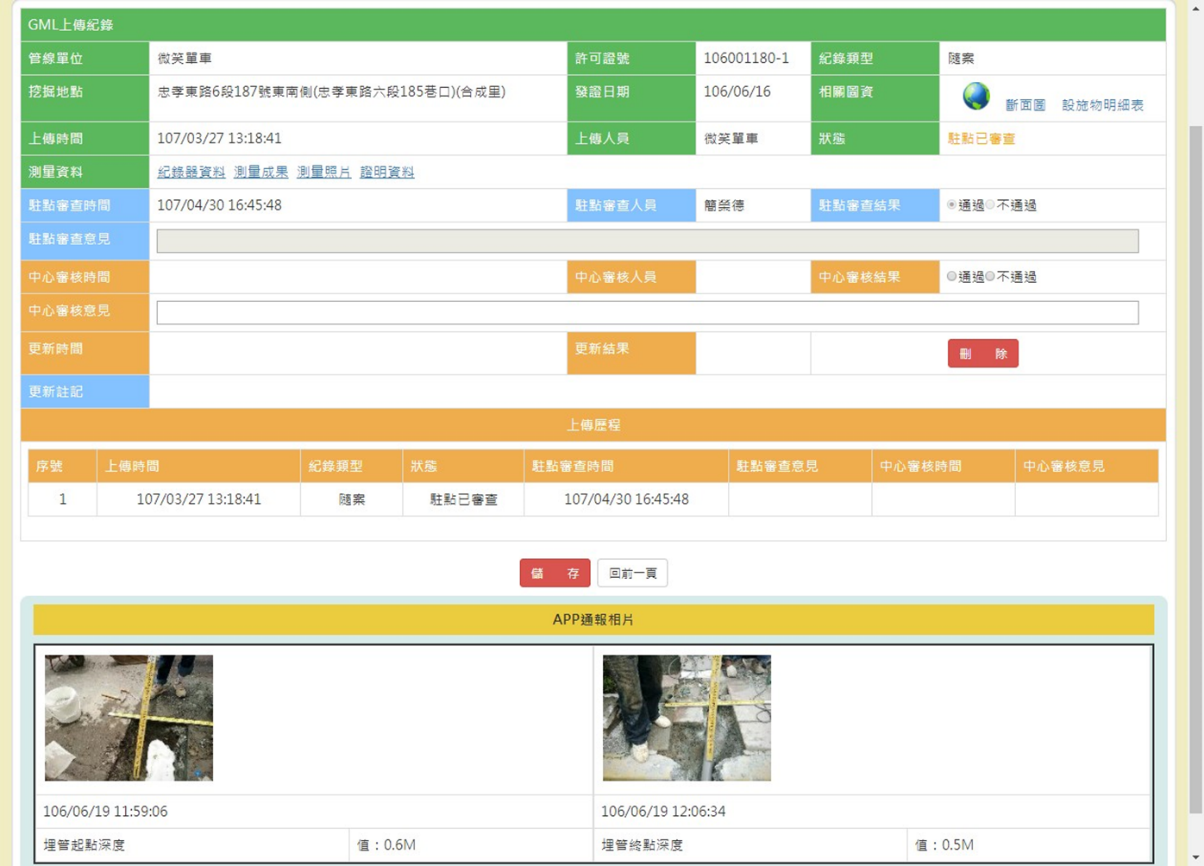Open the 設施物明細表 link

point(1102,105)
